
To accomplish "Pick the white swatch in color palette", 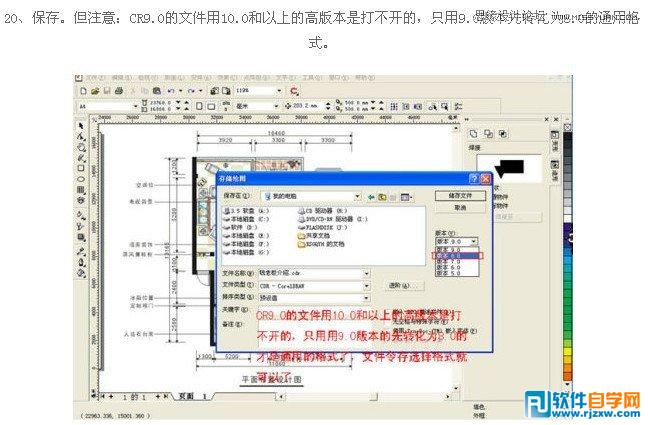I will [568, 219].
